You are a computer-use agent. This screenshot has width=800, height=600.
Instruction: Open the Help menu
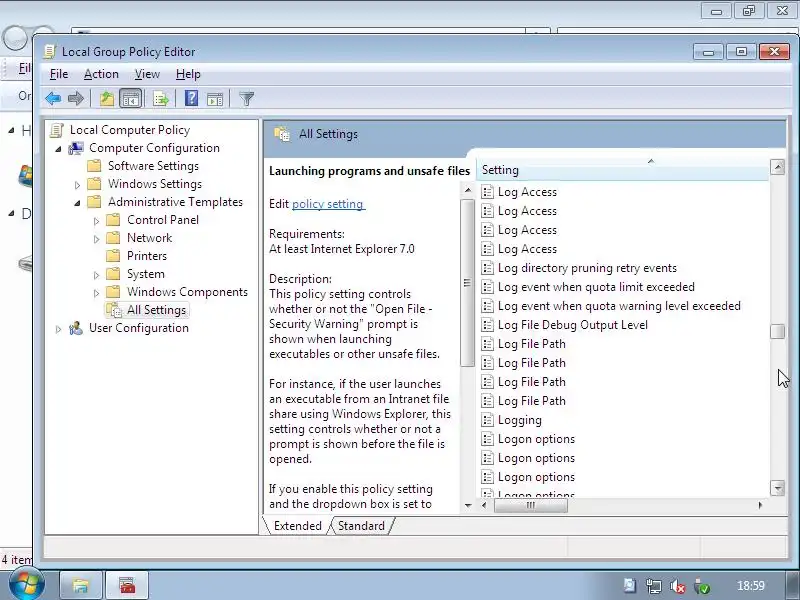(188, 74)
